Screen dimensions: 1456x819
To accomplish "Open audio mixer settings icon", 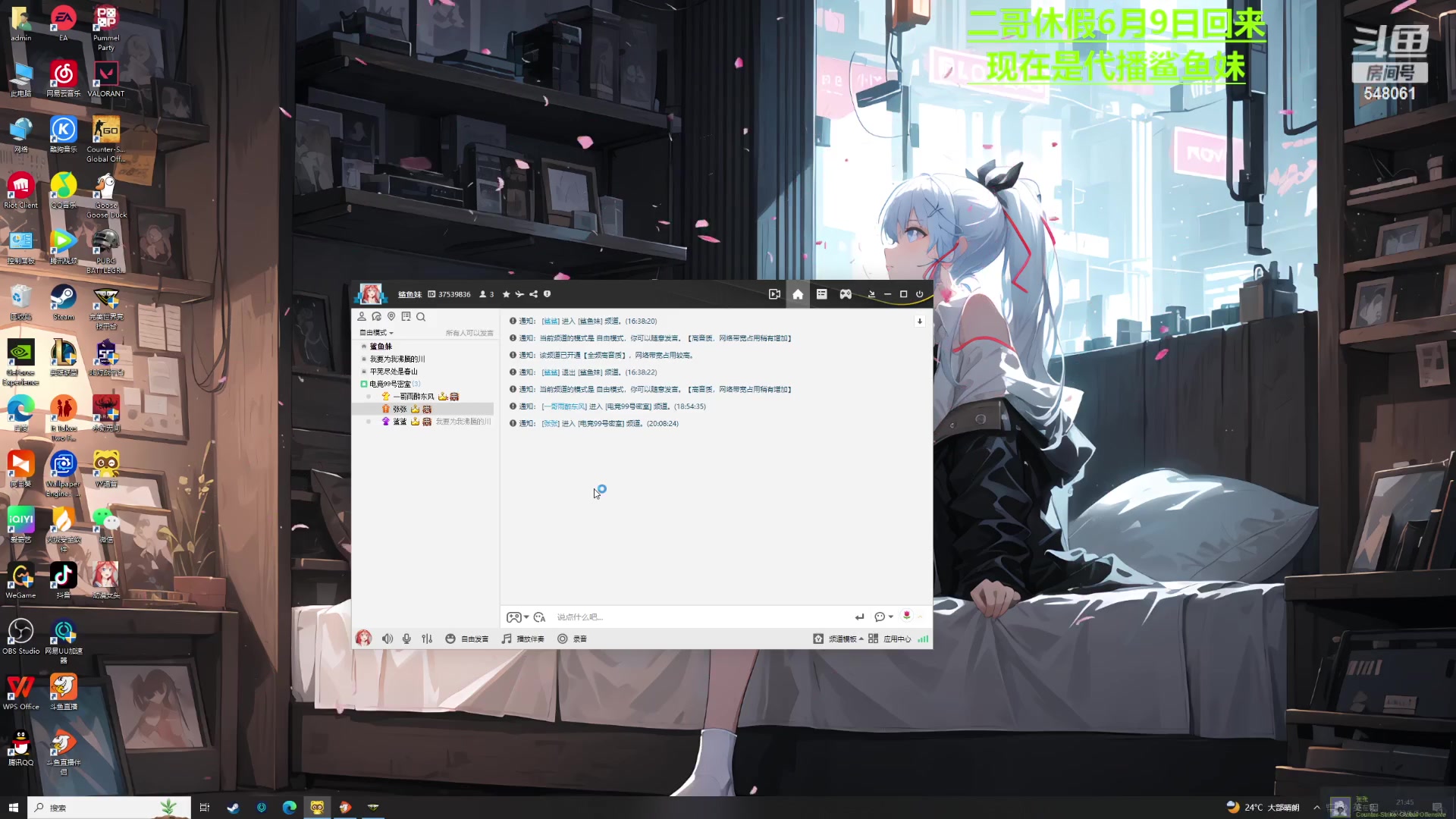I will click(x=427, y=639).
